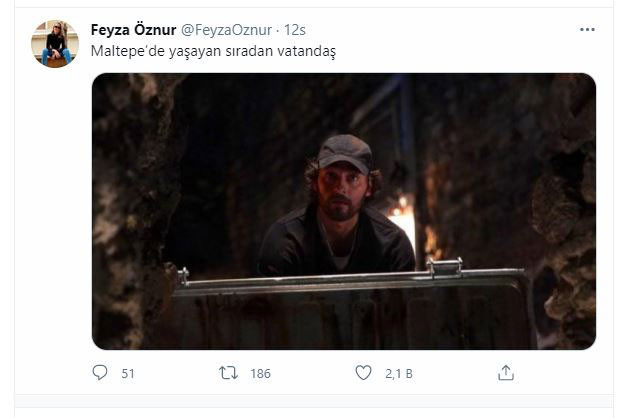
Task: Open the @FeyzaOznur handle link
Action: pyautogui.click(x=226, y=29)
